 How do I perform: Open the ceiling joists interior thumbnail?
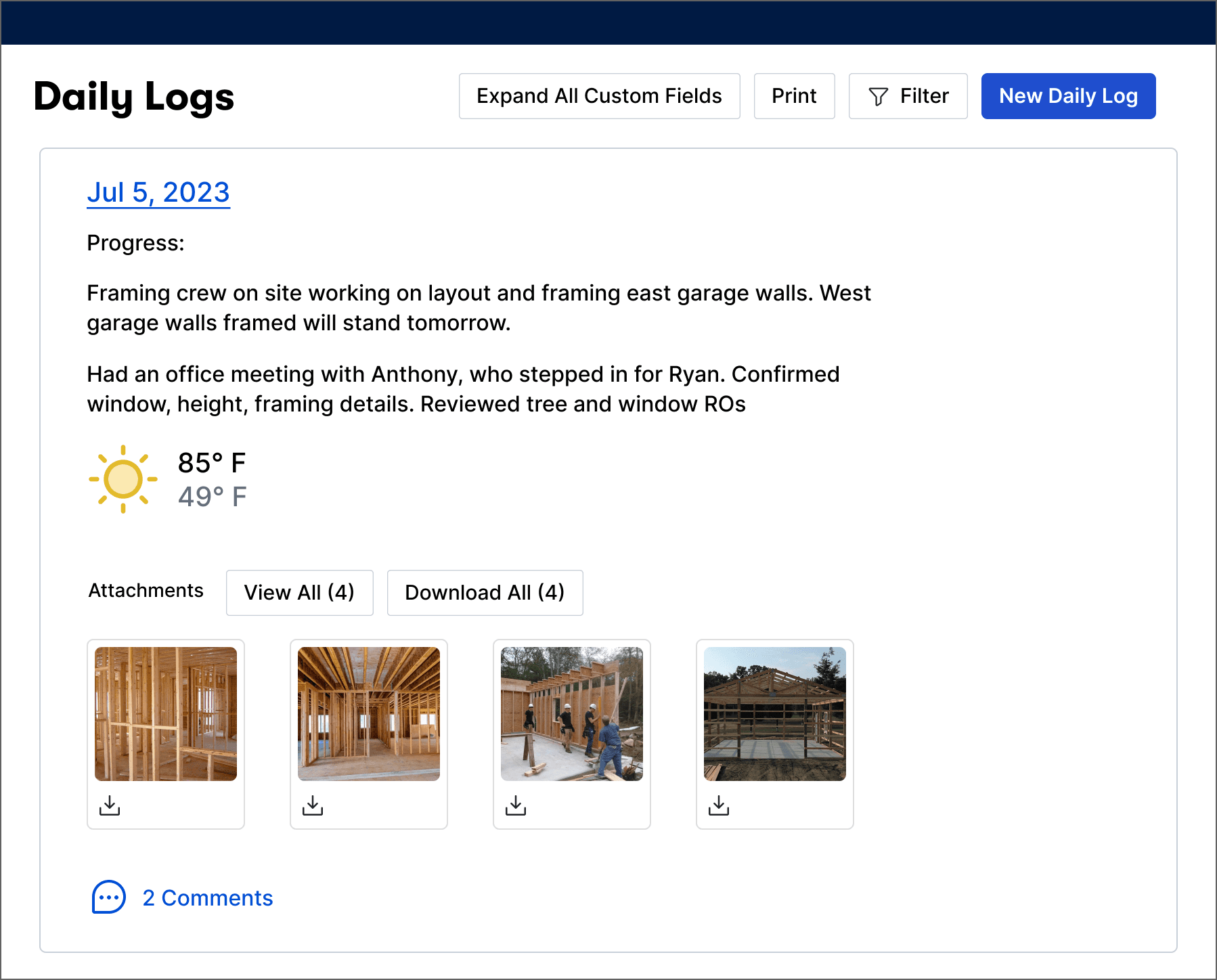point(369,714)
